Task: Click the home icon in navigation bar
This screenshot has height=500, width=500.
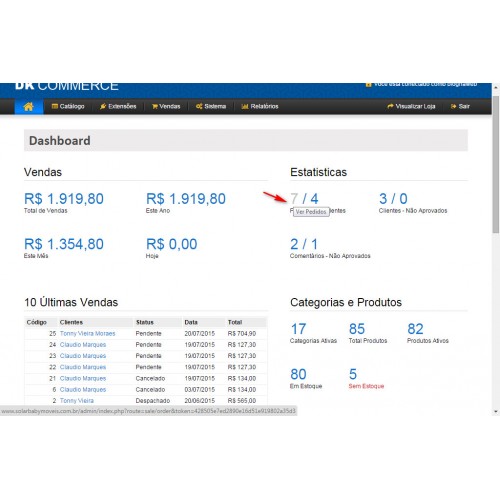Action: click(29, 106)
